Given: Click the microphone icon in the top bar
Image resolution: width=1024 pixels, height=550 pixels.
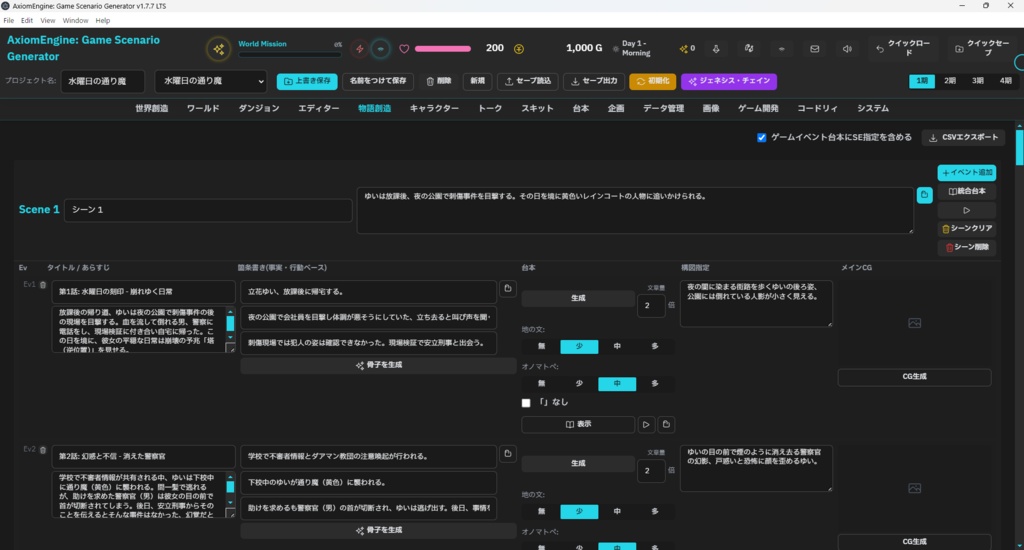Looking at the screenshot, I should point(716,49).
